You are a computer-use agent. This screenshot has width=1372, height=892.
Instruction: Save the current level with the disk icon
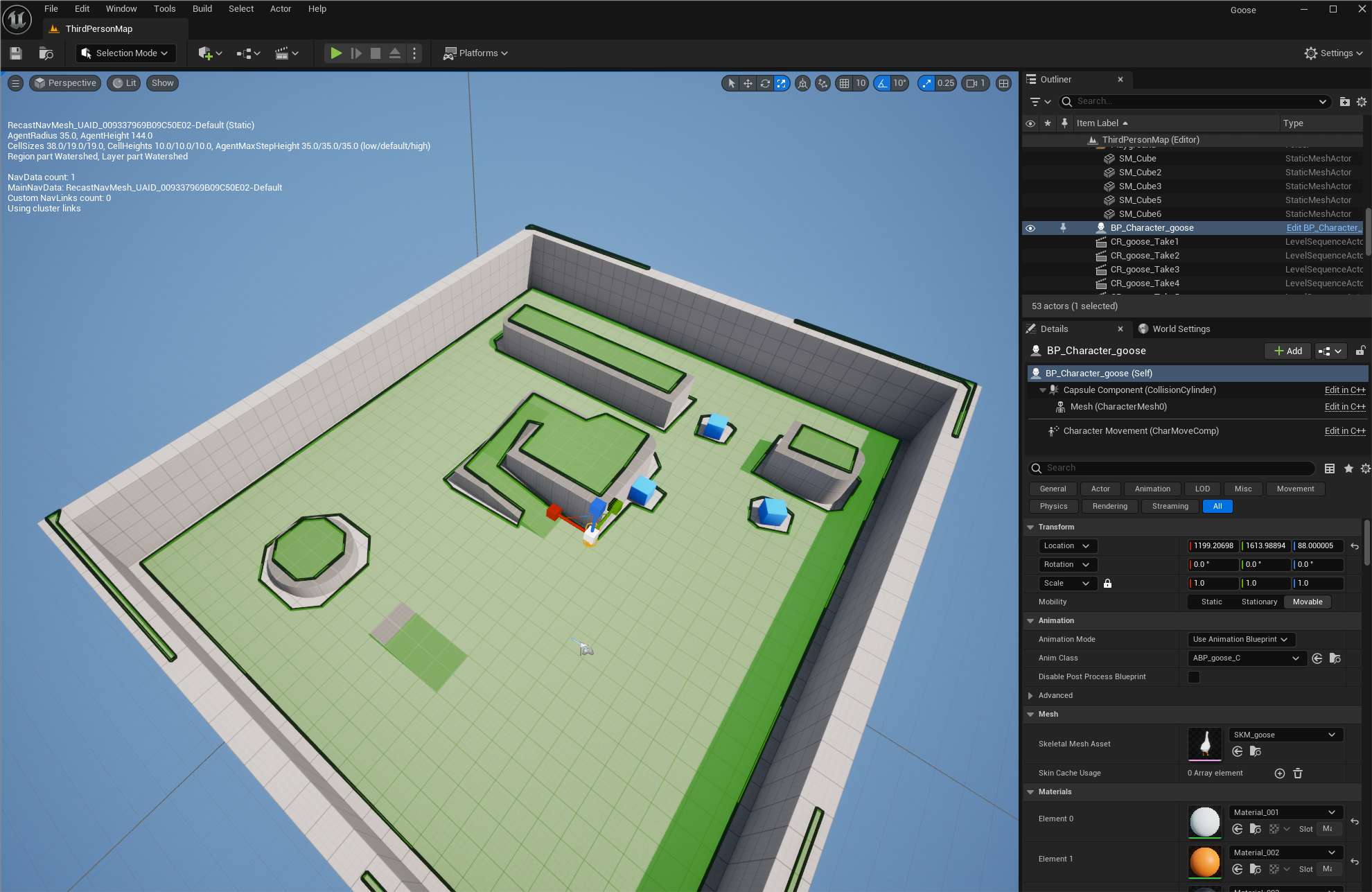tap(16, 53)
